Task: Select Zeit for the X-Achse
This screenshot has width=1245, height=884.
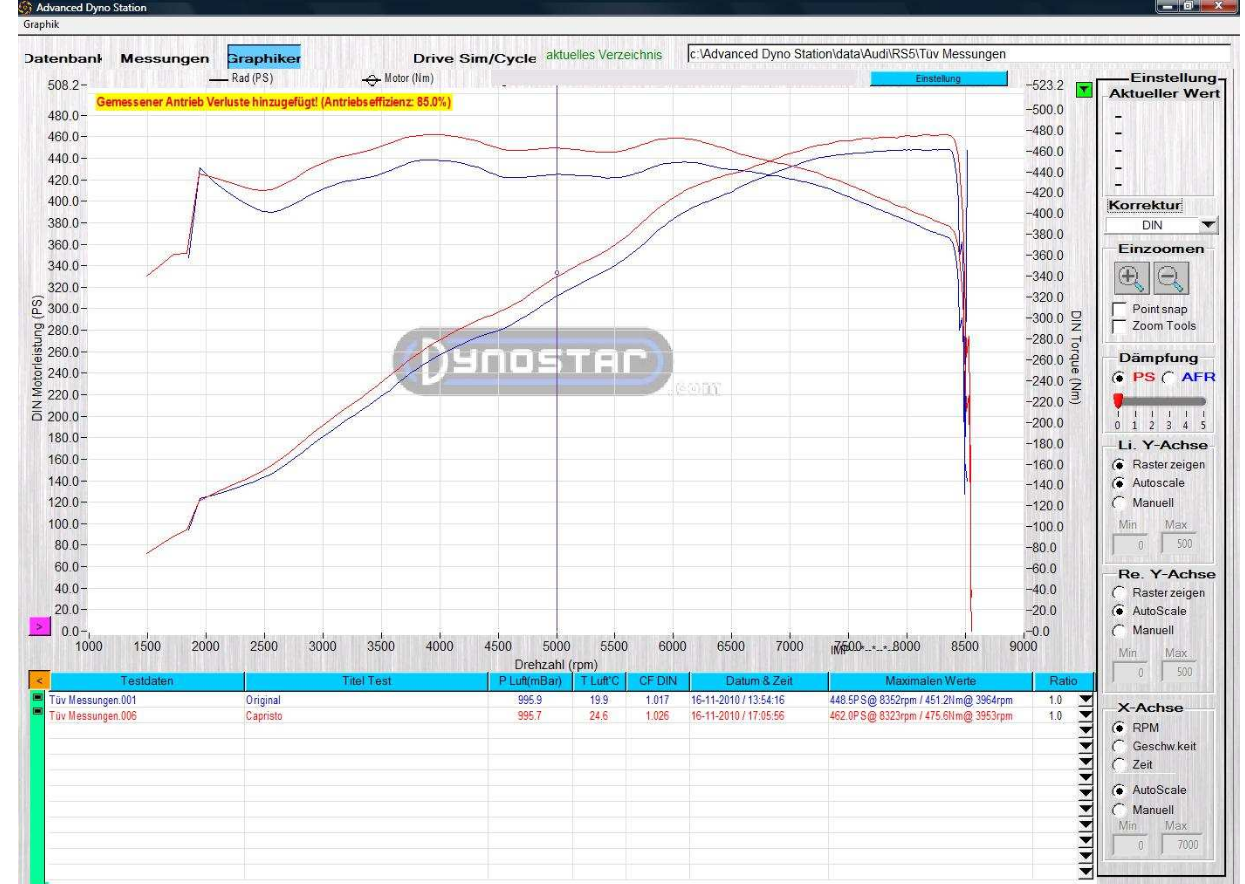Action: point(1119,764)
